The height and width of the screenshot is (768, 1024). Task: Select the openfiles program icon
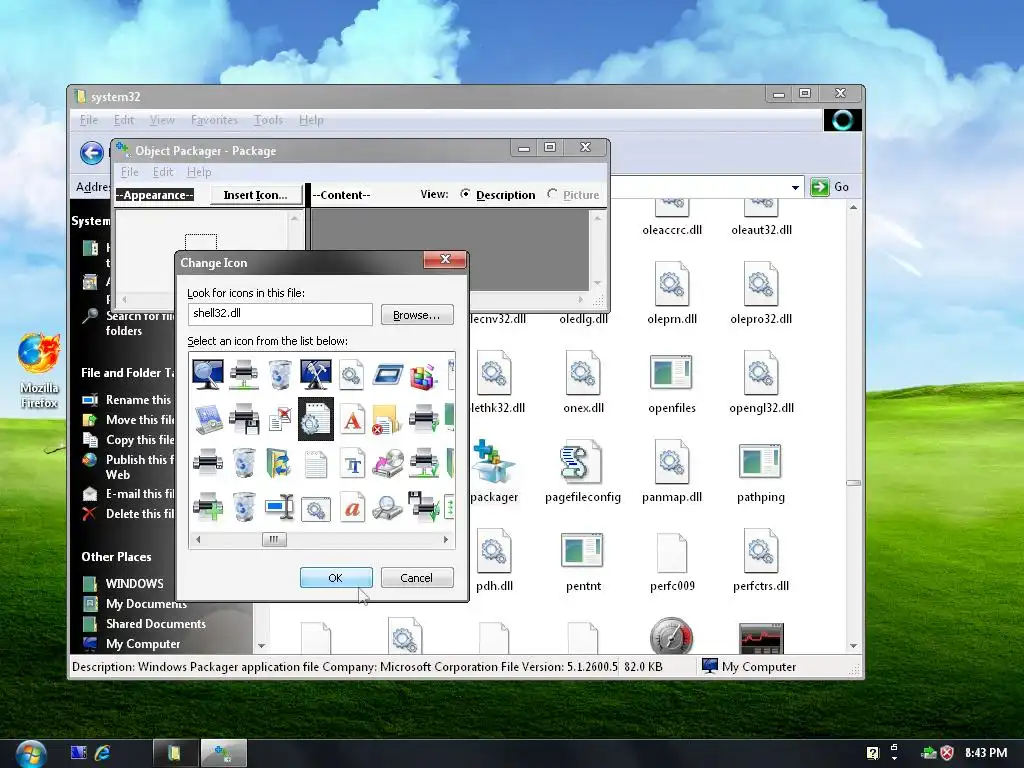point(671,383)
